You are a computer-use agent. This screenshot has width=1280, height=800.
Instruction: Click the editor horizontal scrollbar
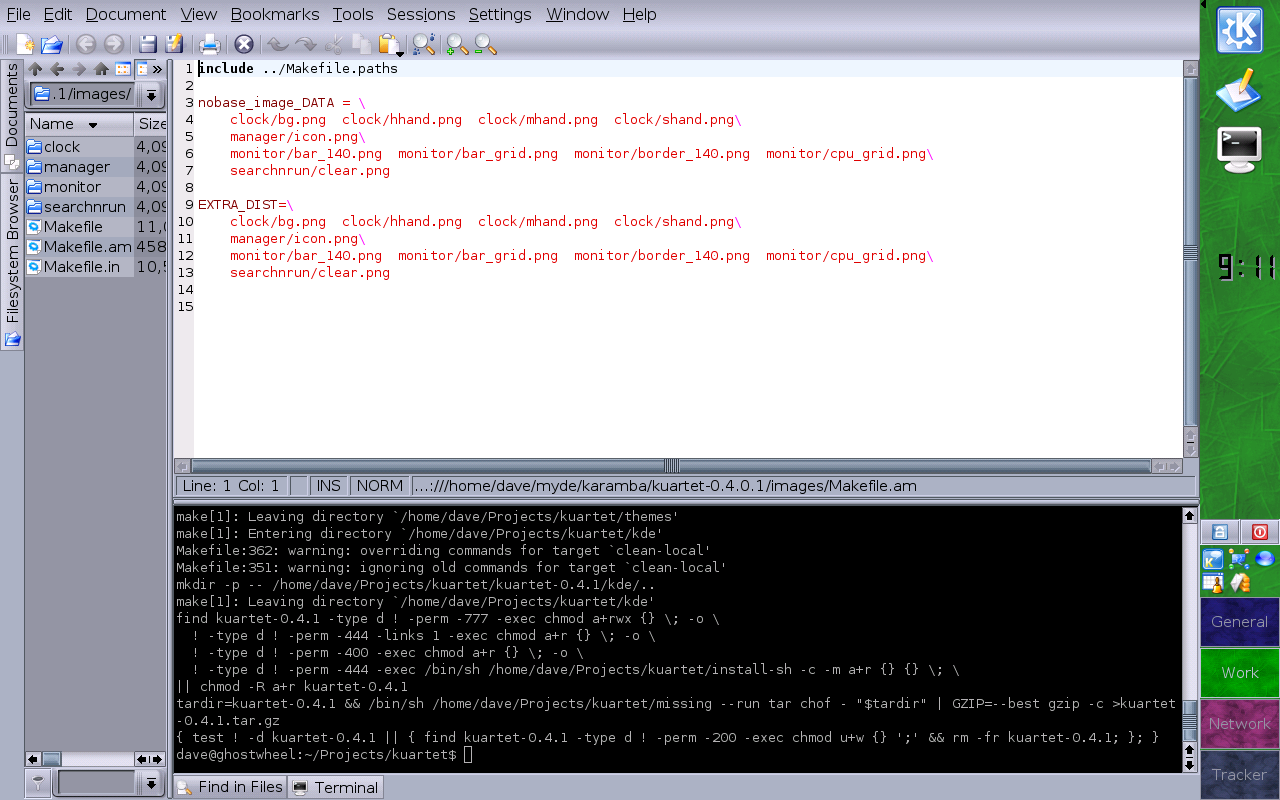(671, 466)
